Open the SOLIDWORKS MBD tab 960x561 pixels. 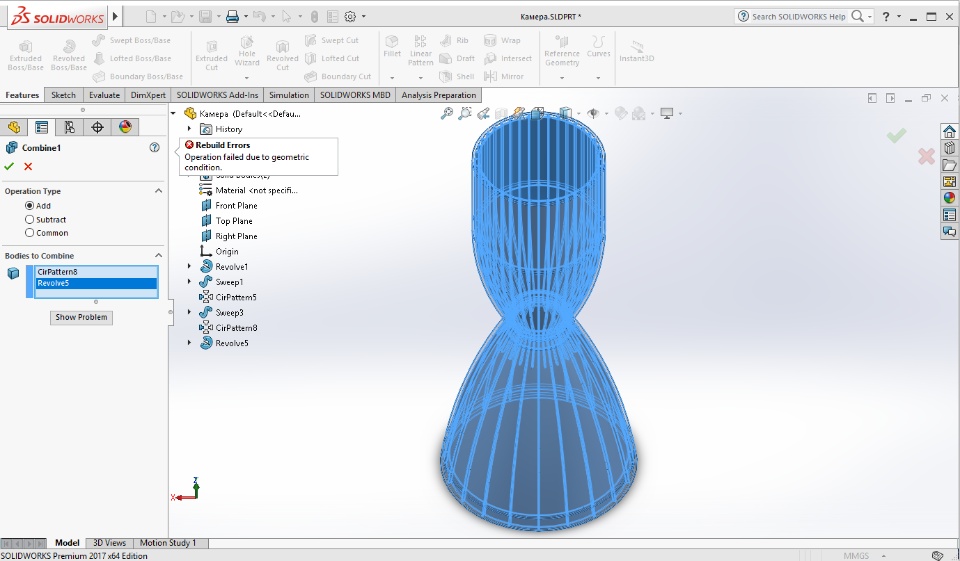coord(355,95)
